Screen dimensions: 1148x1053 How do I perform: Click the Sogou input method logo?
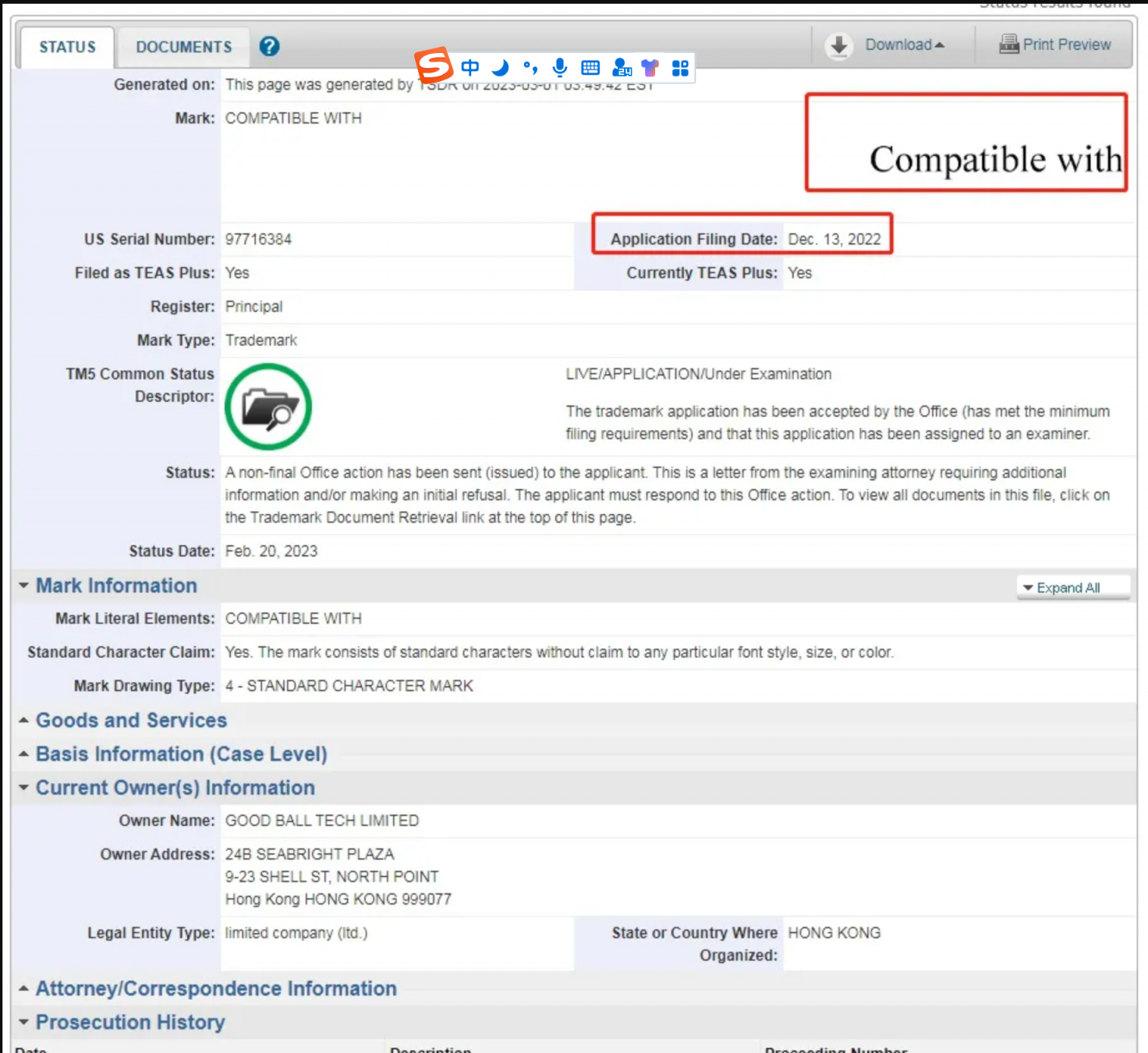point(434,65)
